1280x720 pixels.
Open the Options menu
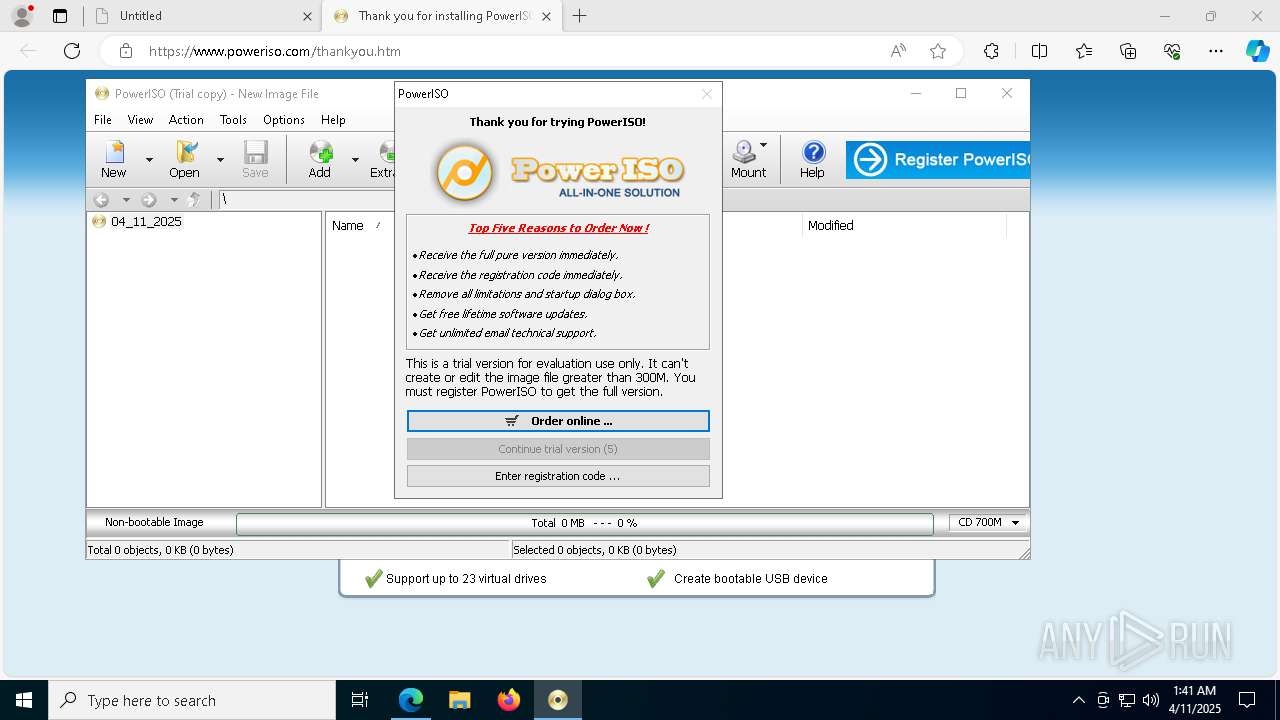point(284,120)
